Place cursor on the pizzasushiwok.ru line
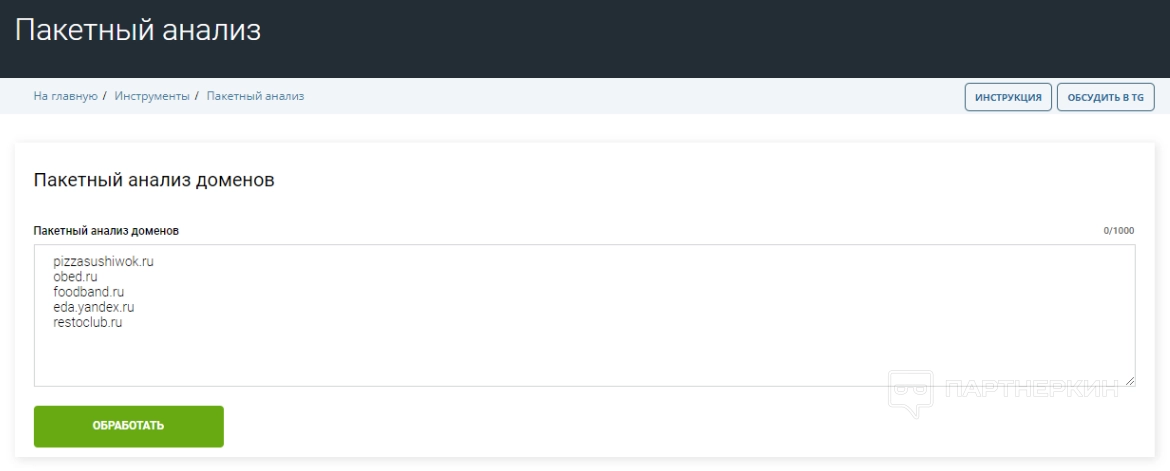Image resolution: width=1170 pixels, height=471 pixels. (x=104, y=261)
